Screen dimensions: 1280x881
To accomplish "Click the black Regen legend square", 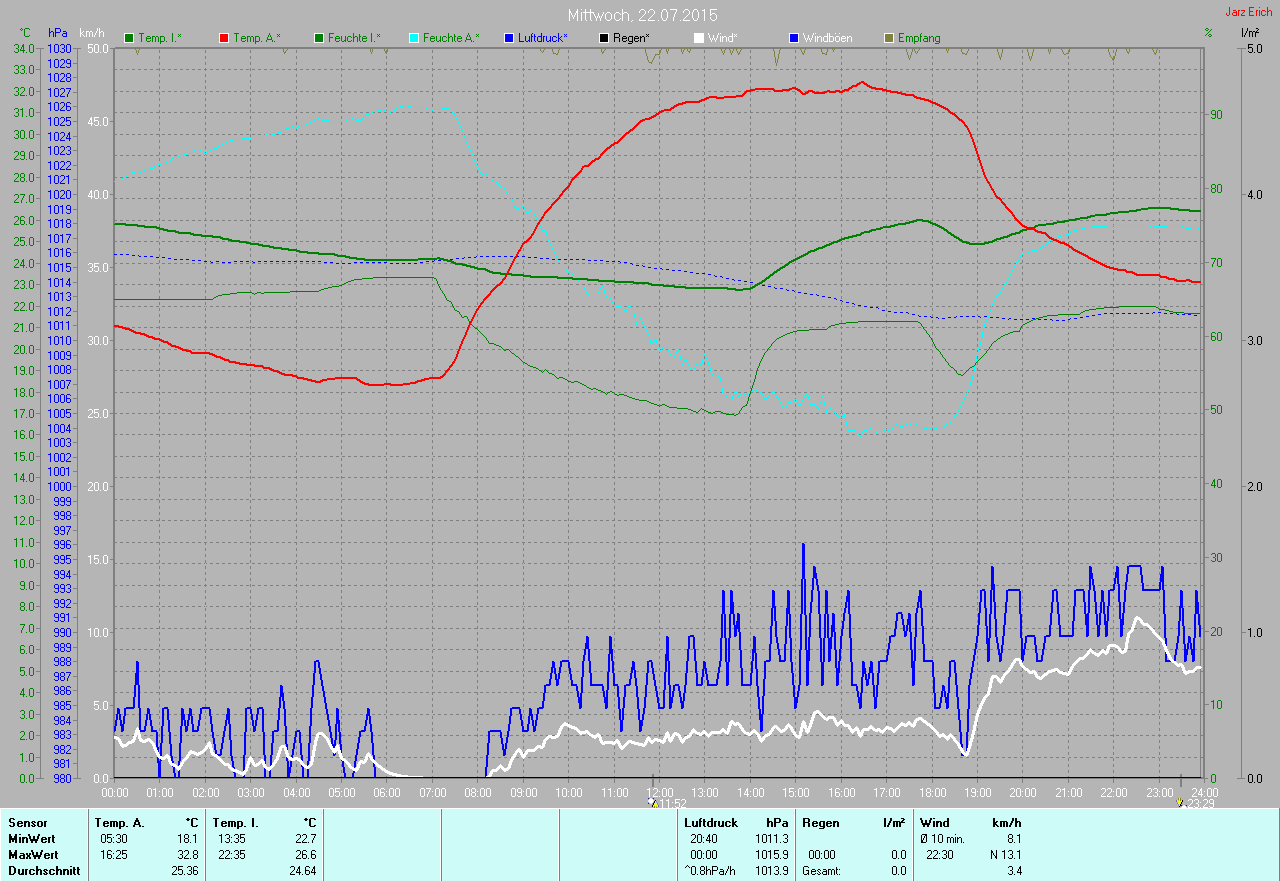I will click(604, 38).
